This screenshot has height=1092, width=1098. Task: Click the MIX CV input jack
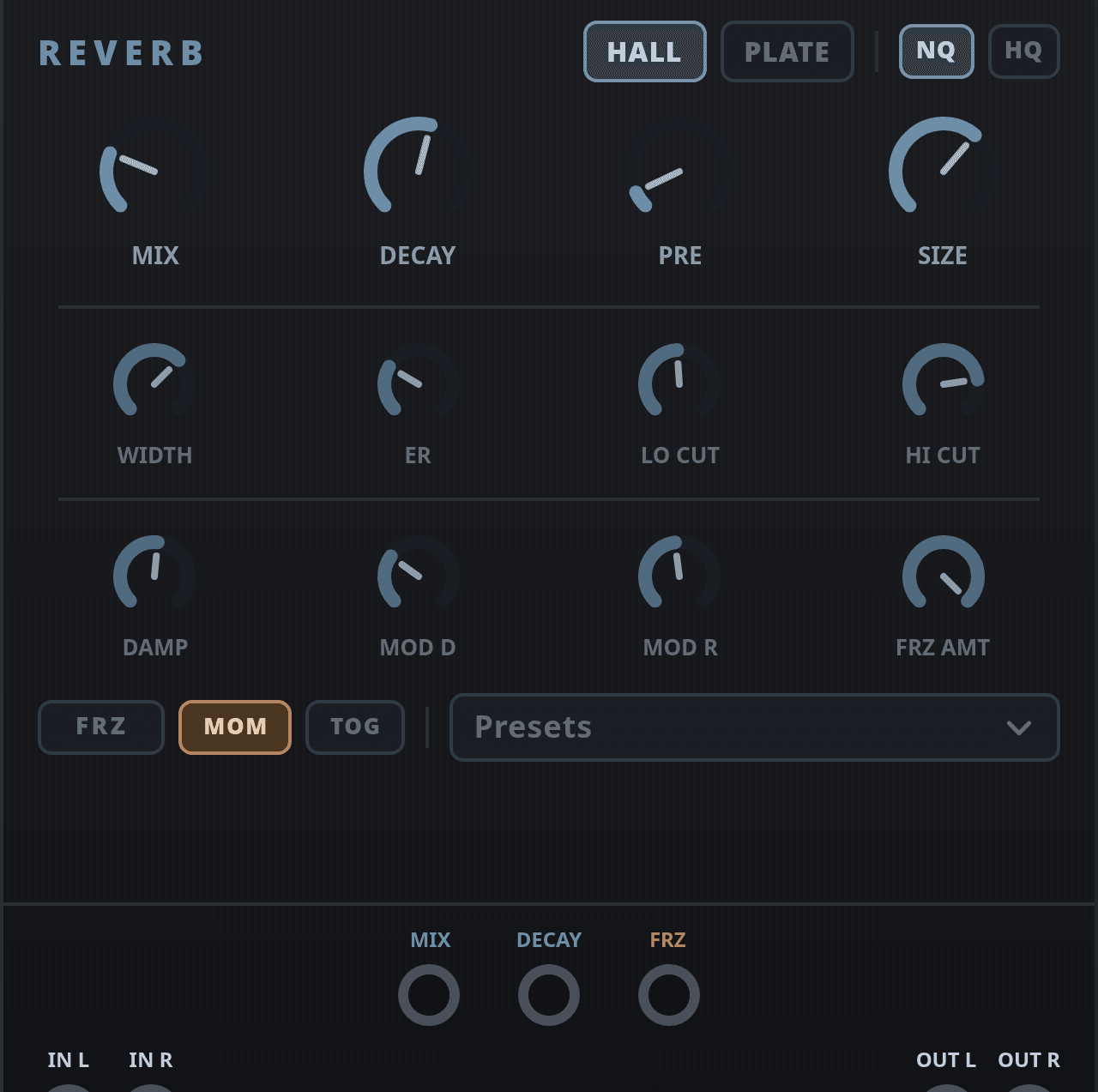(429, 995)
